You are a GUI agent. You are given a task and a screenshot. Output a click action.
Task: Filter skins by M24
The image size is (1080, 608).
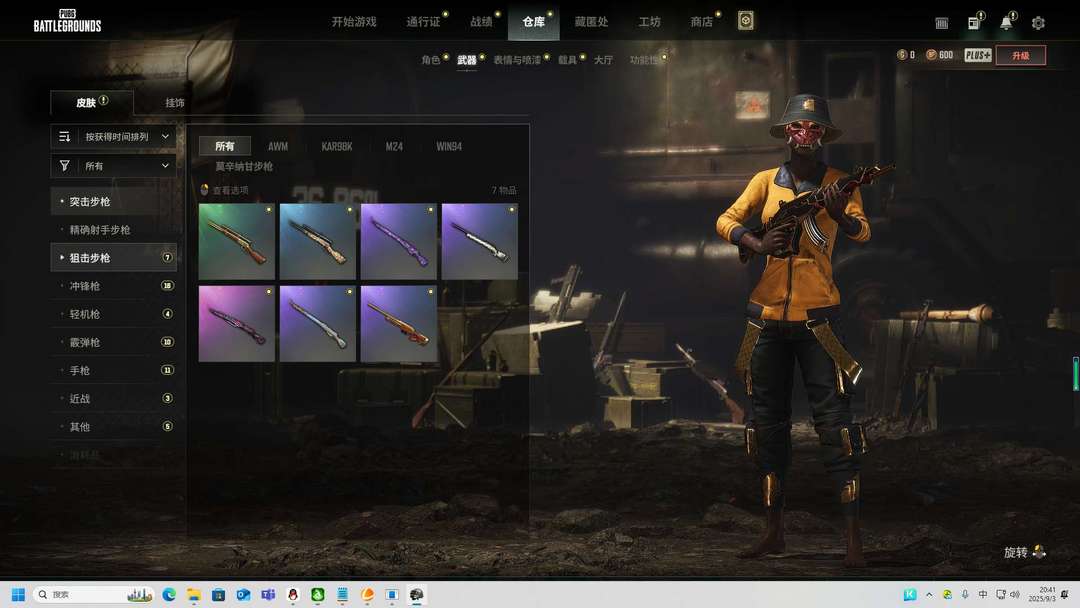(x=394, y=146)
